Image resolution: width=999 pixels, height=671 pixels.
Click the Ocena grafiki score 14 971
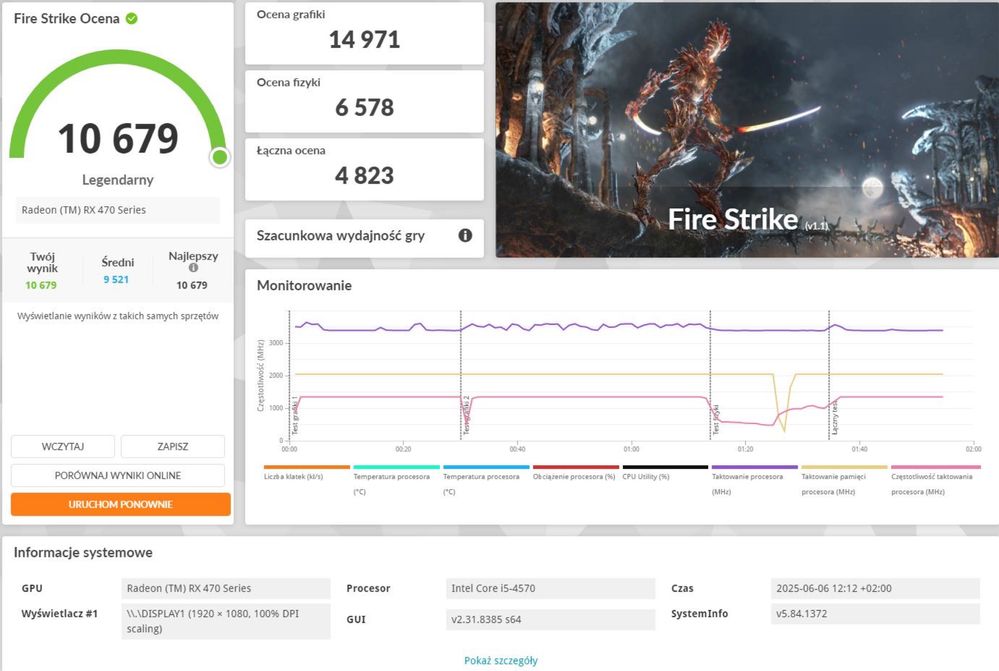click(364, 40)
